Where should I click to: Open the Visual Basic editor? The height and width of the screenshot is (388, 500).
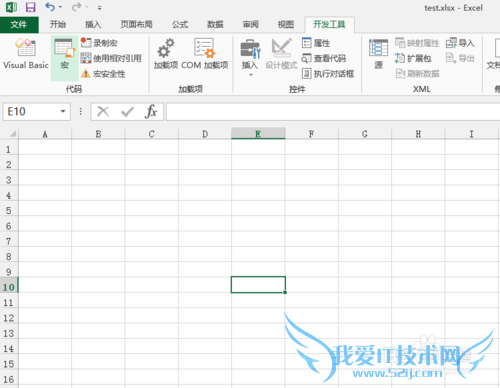[26, 53]
